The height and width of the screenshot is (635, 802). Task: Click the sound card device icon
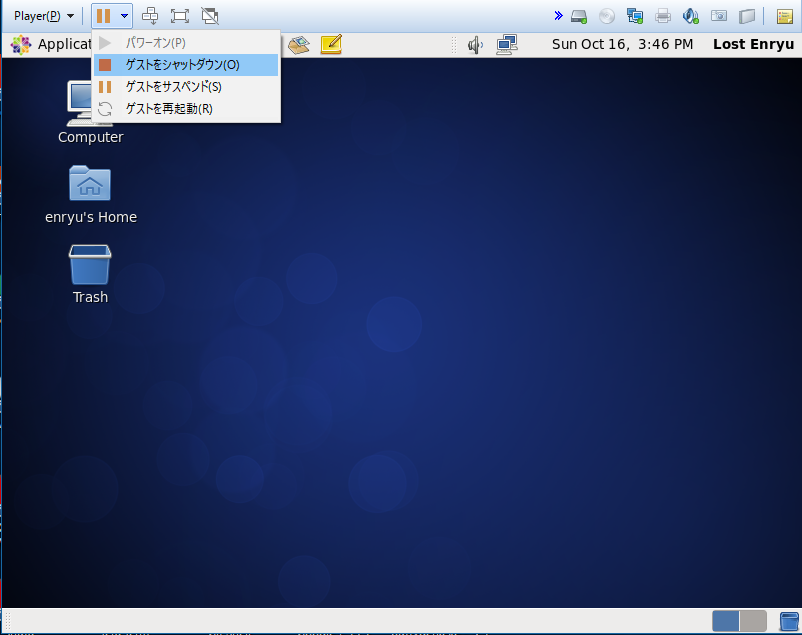(x=690, y=16)
